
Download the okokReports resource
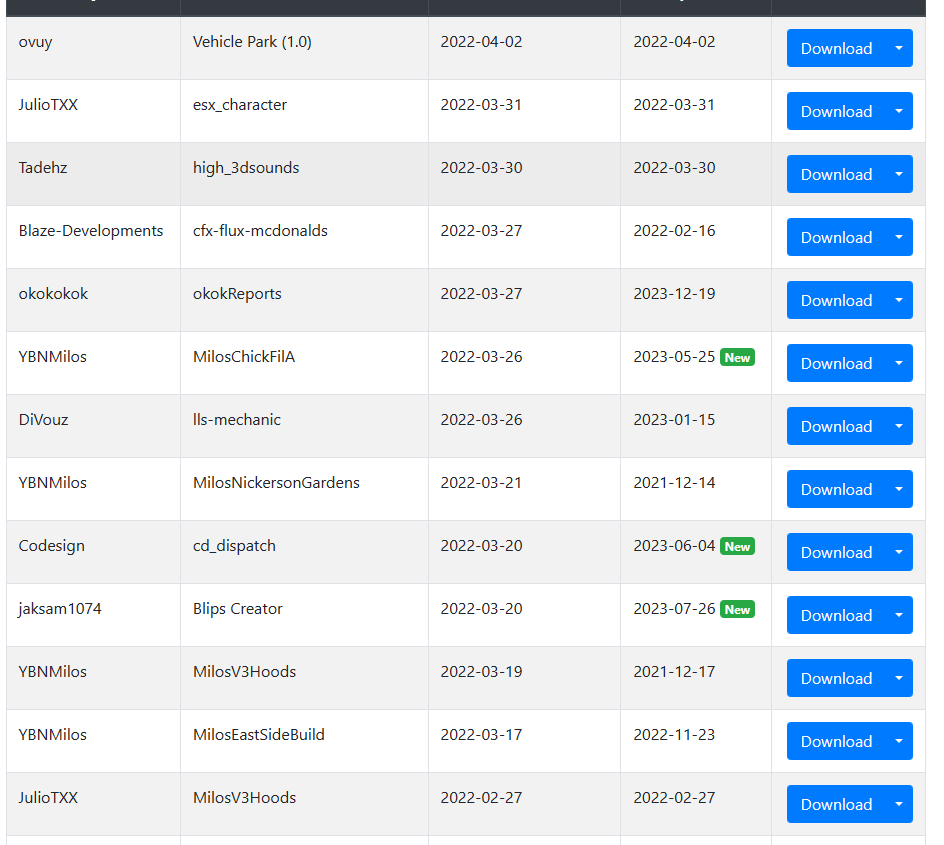836,300
